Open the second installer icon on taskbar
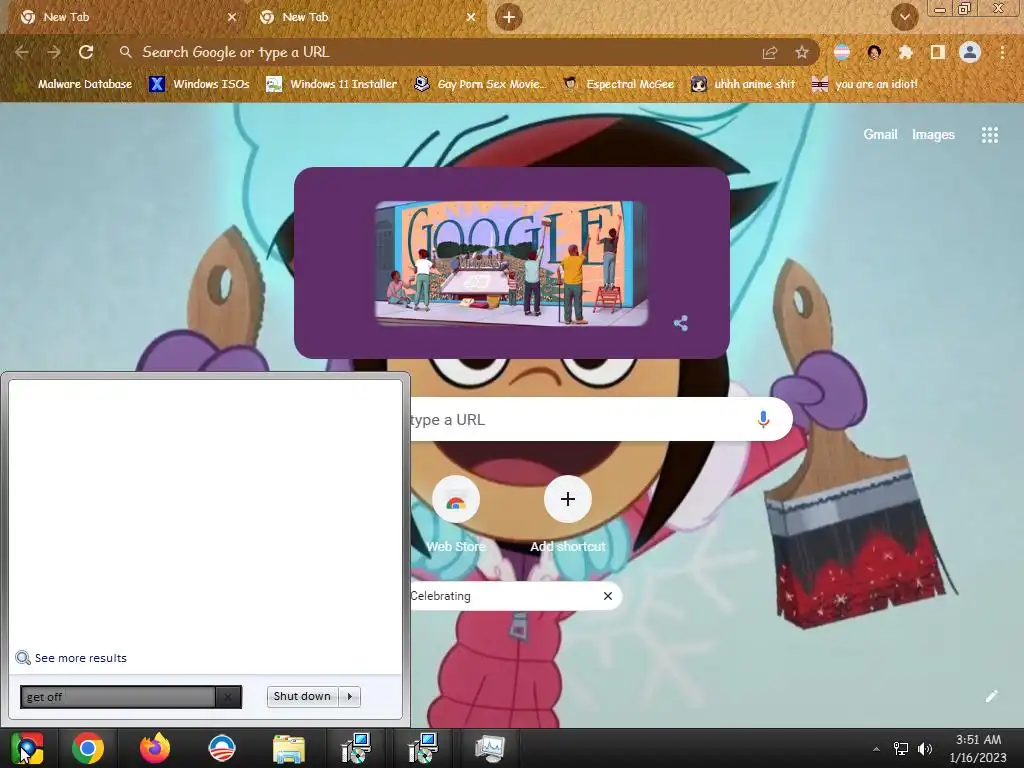 point(423,748)
